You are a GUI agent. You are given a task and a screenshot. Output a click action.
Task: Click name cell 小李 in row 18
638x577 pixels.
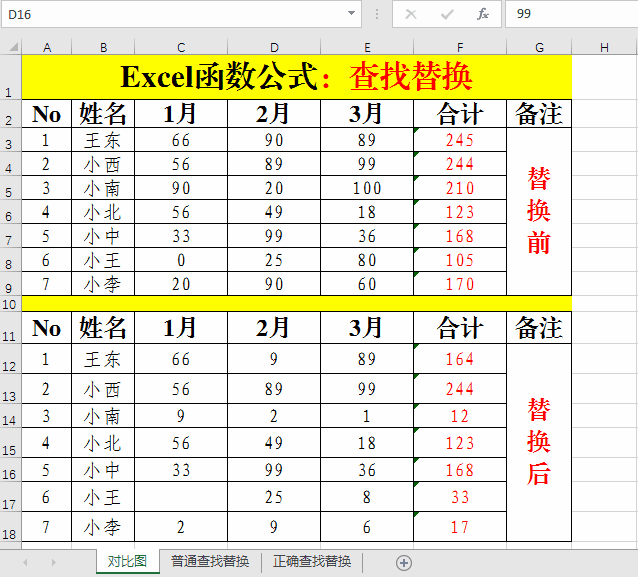click(103, 527)
